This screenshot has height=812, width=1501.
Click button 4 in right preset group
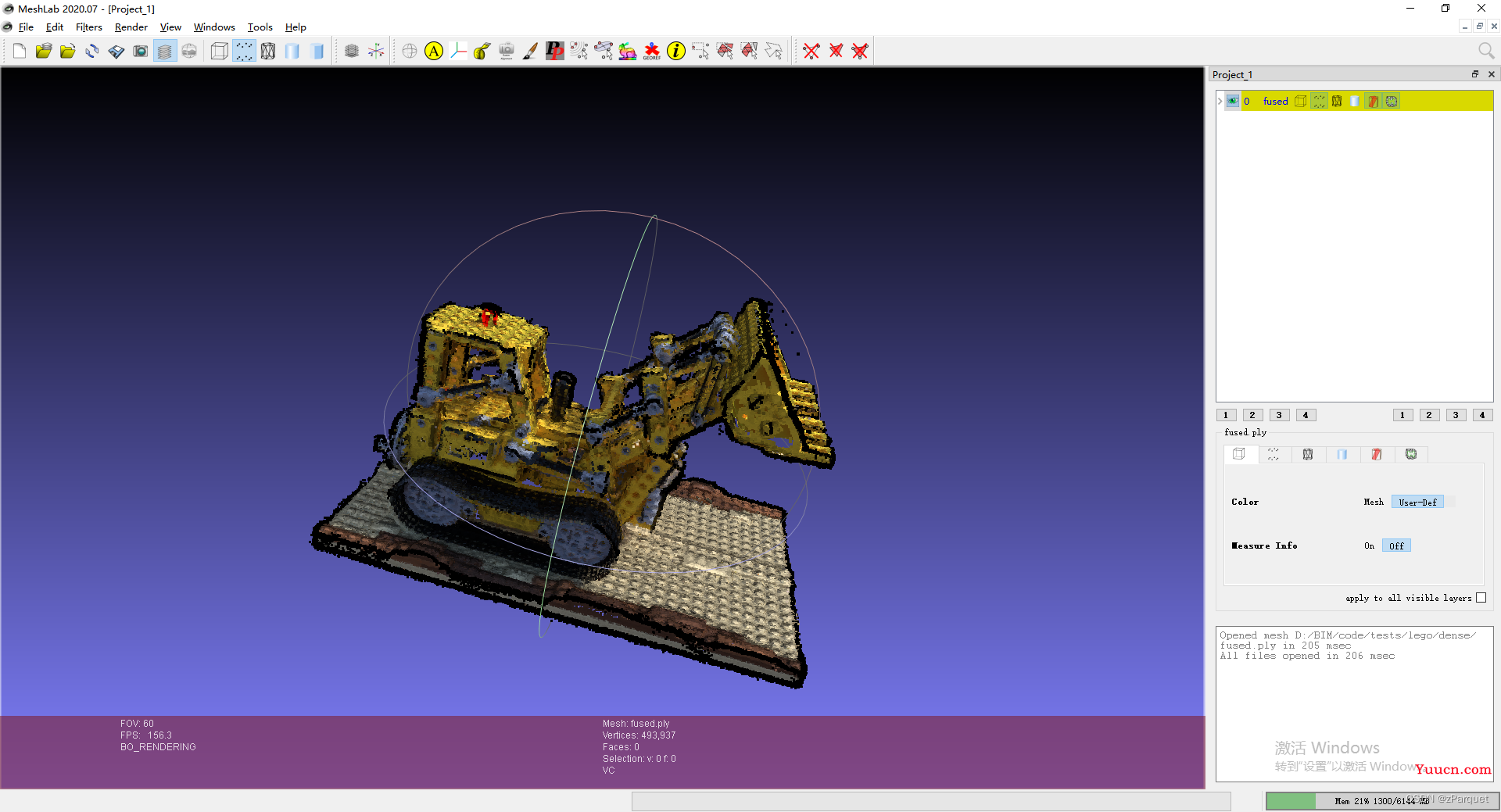[1482, 416]
